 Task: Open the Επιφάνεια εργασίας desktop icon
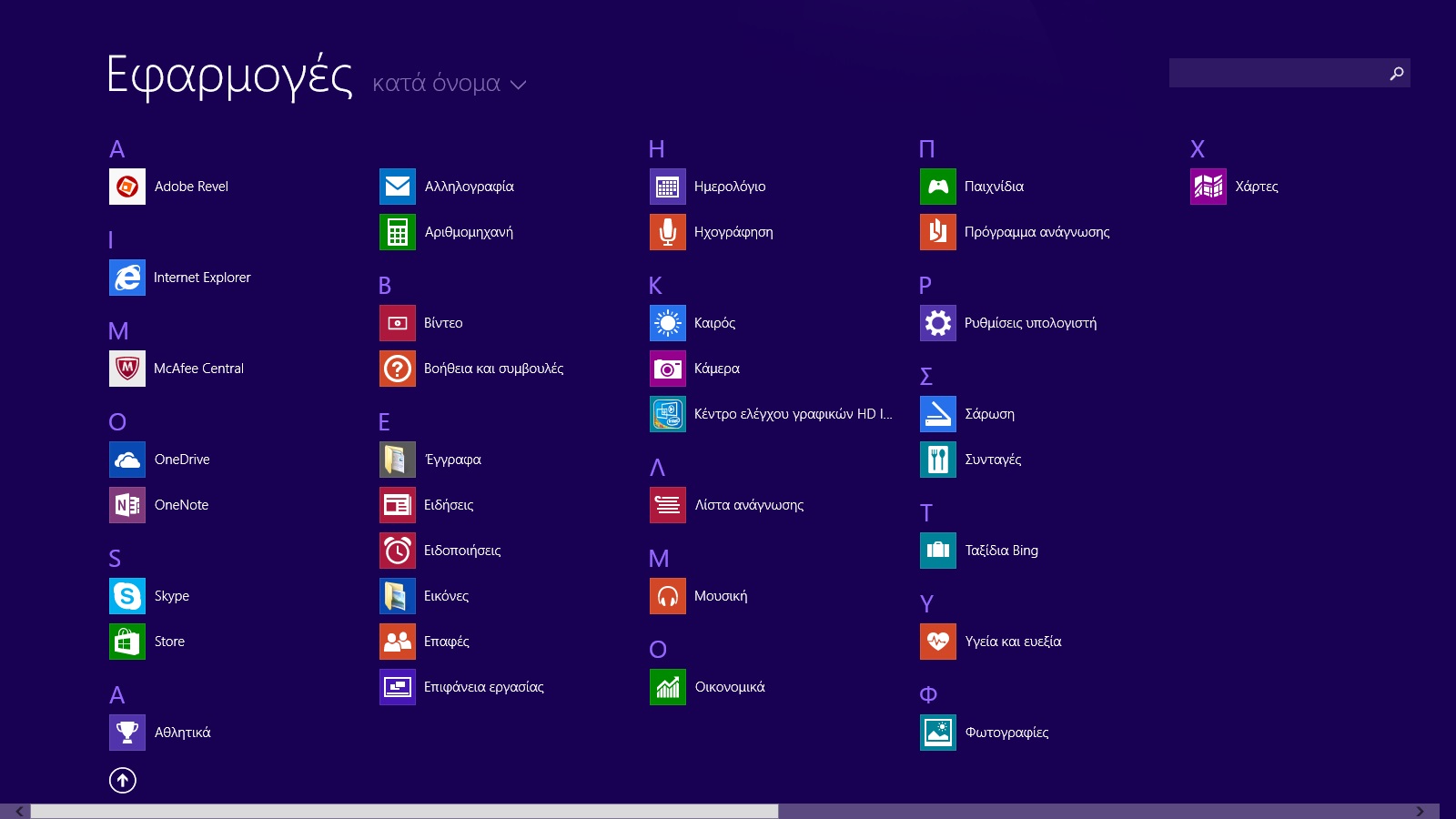click(398, 687)
